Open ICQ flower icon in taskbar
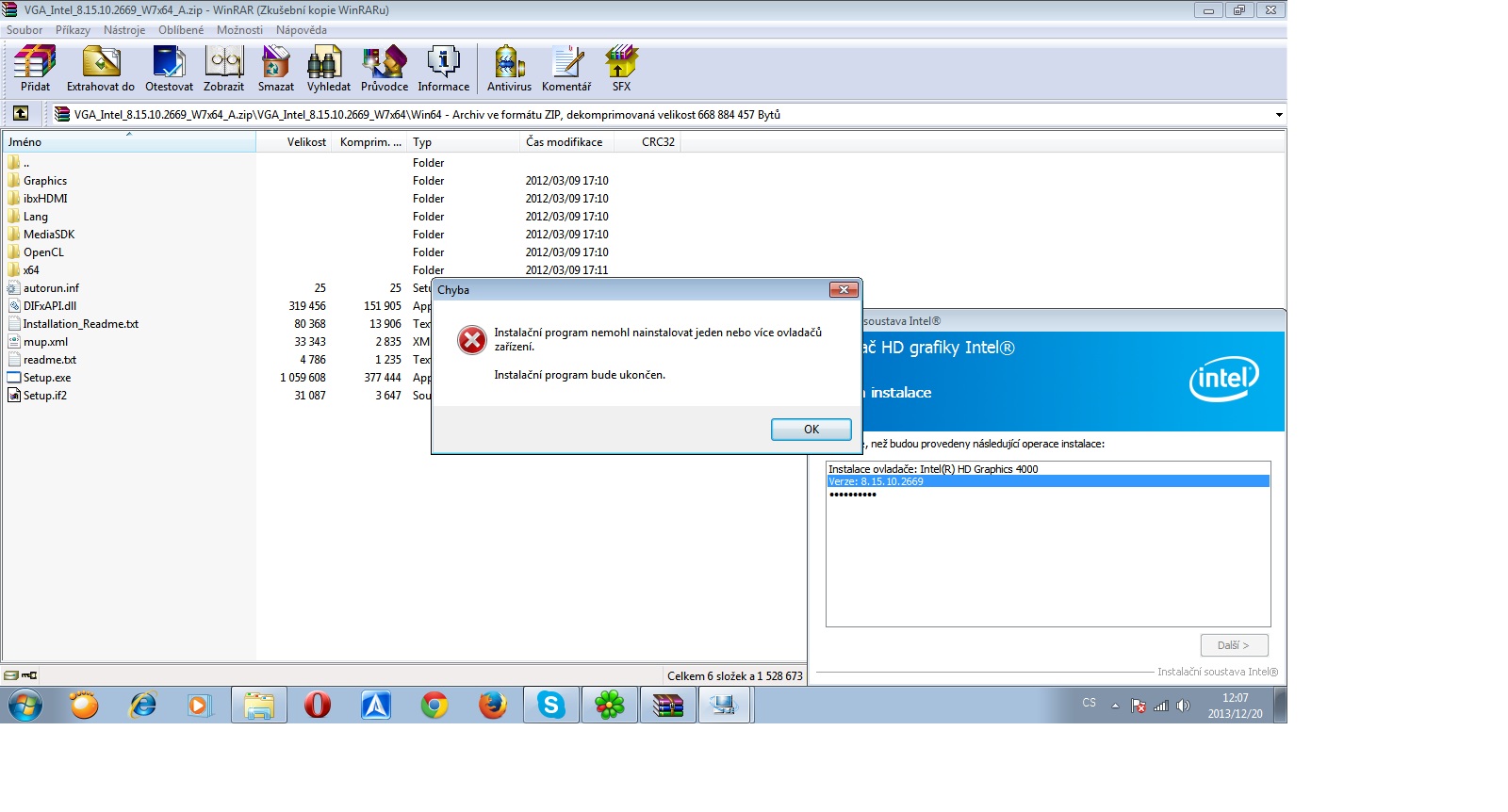Image resolution: width=1508 pixels, height=812 pixels. coord(610,705)
